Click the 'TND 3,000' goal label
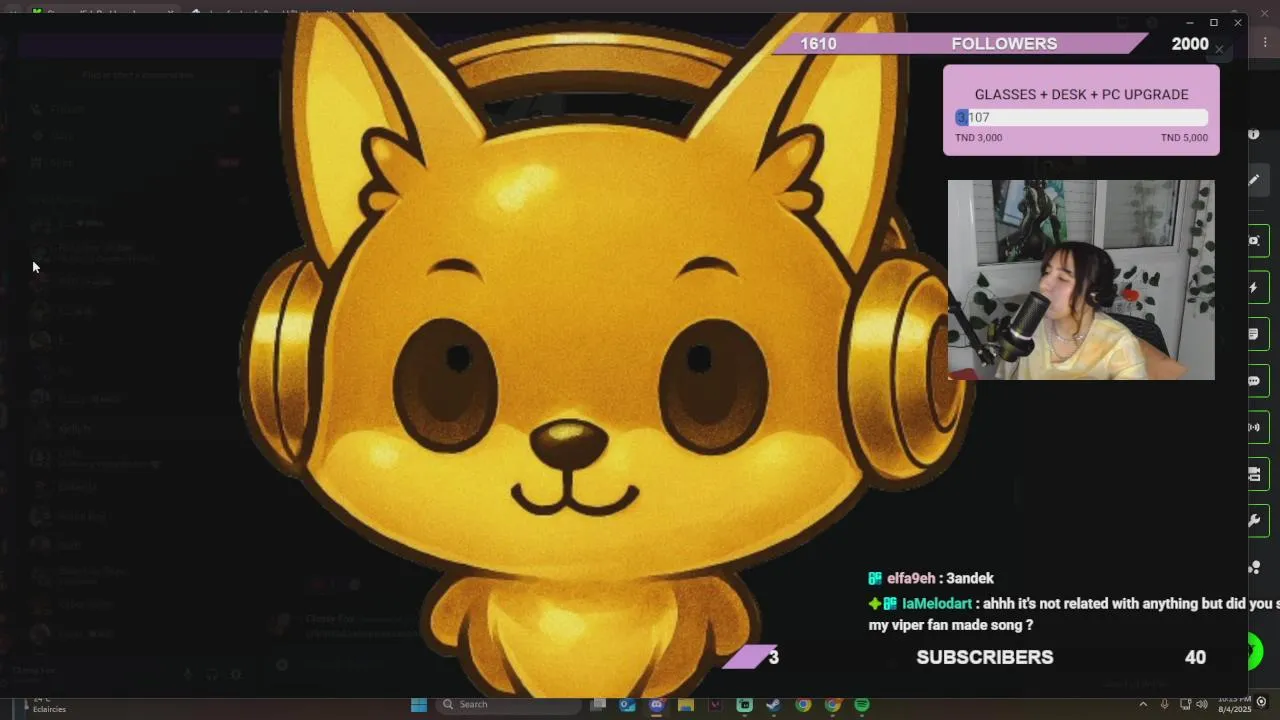1280x720 pixels. [x=979, y=138]
